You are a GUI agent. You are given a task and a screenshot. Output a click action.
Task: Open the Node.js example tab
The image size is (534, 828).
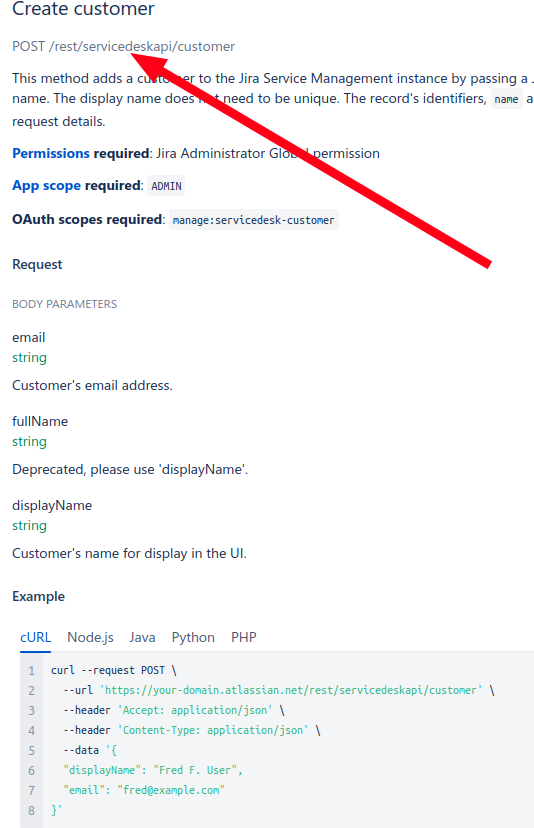(90, 637)
